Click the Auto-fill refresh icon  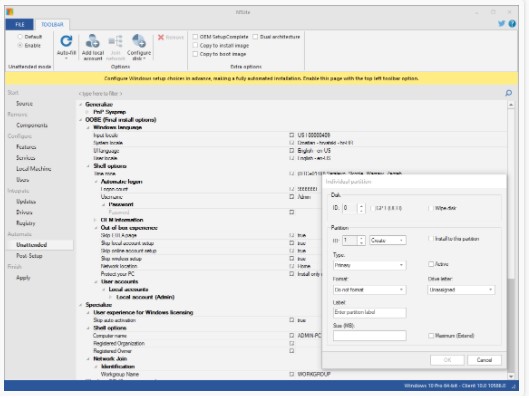[x=66, y=41]
